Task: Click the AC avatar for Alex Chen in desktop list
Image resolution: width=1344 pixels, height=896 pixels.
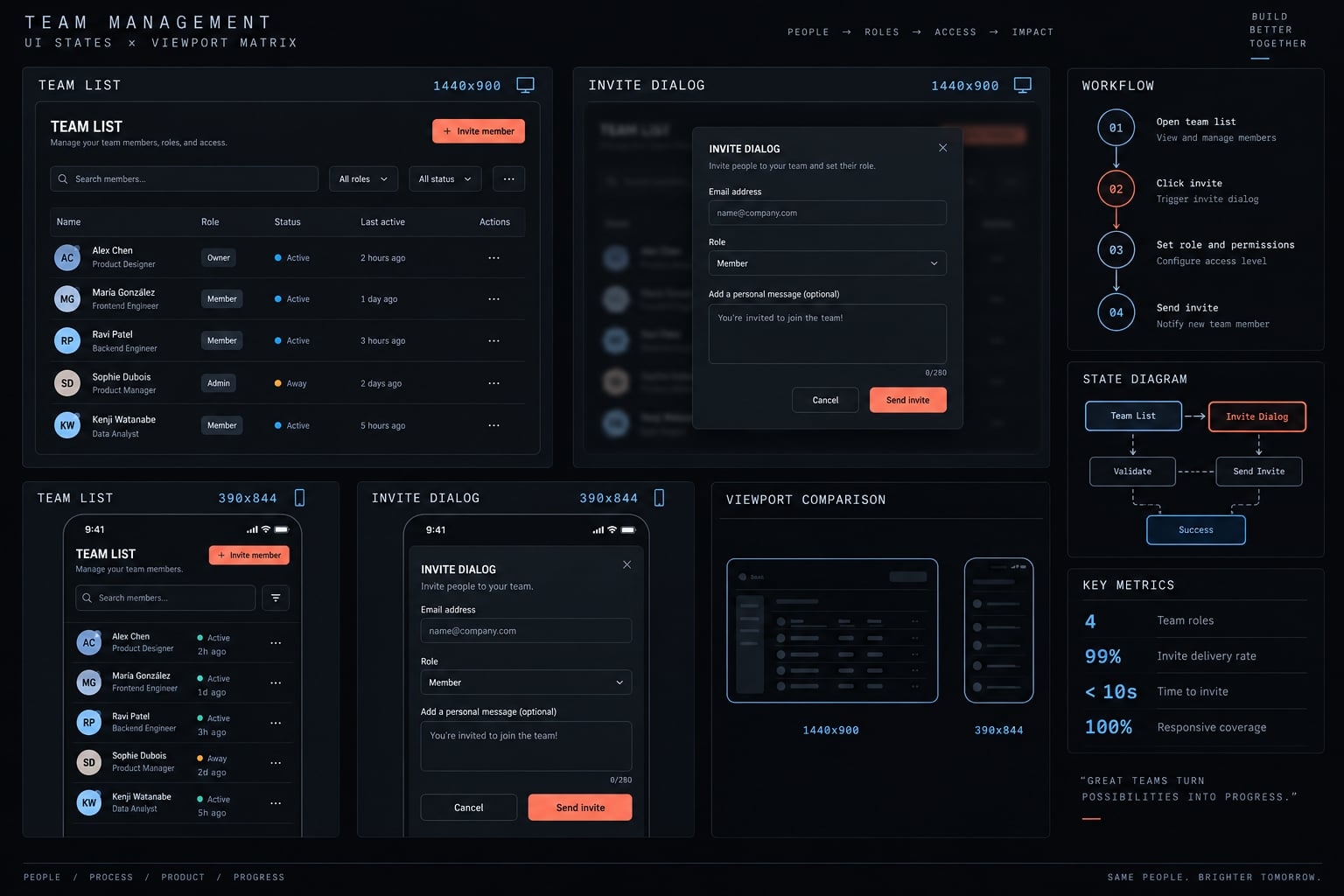Action: click(67, 258)
